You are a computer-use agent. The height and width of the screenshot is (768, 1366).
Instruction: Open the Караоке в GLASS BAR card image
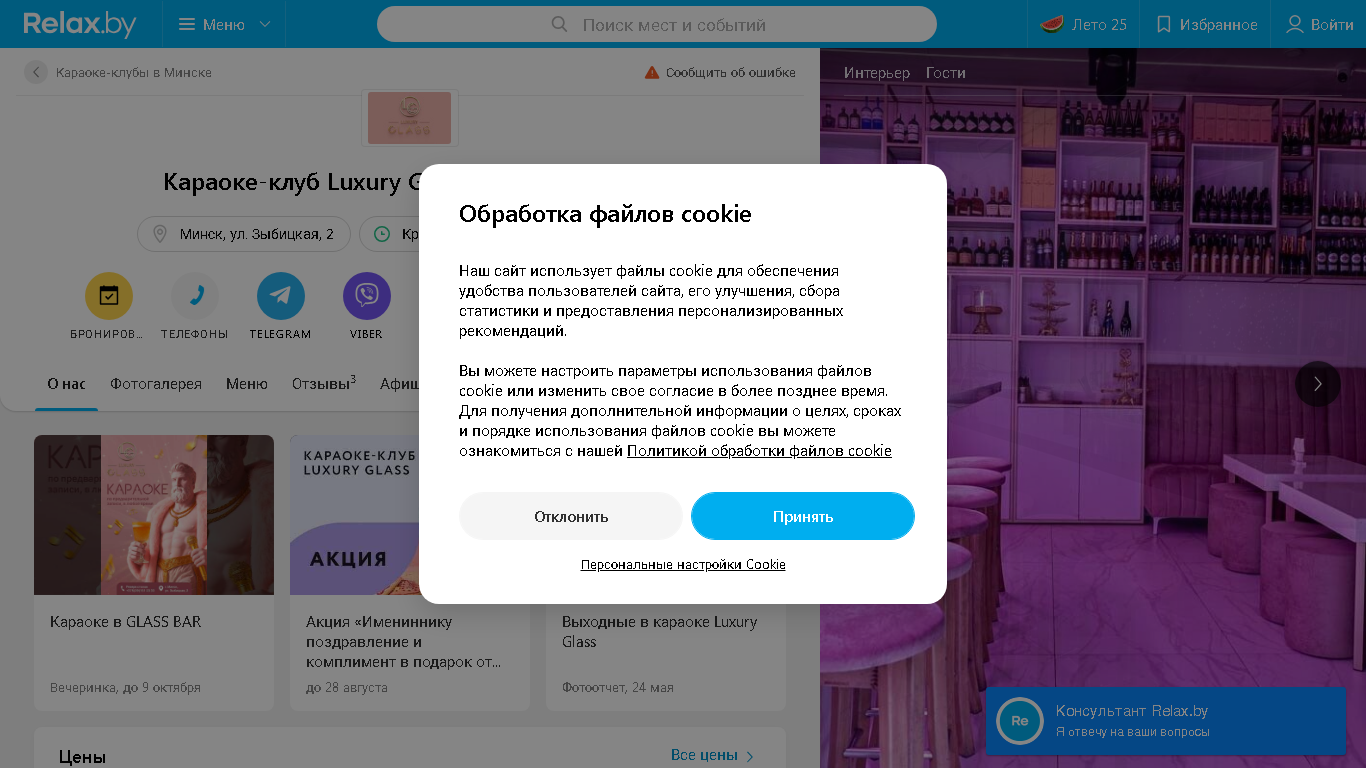click(x=154, y=515)
